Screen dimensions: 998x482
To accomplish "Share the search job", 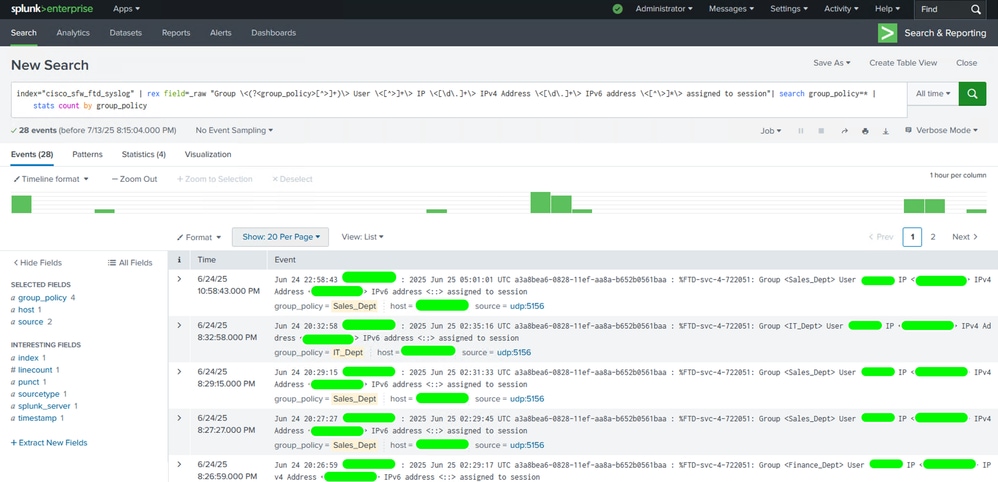I will [844, 131].
